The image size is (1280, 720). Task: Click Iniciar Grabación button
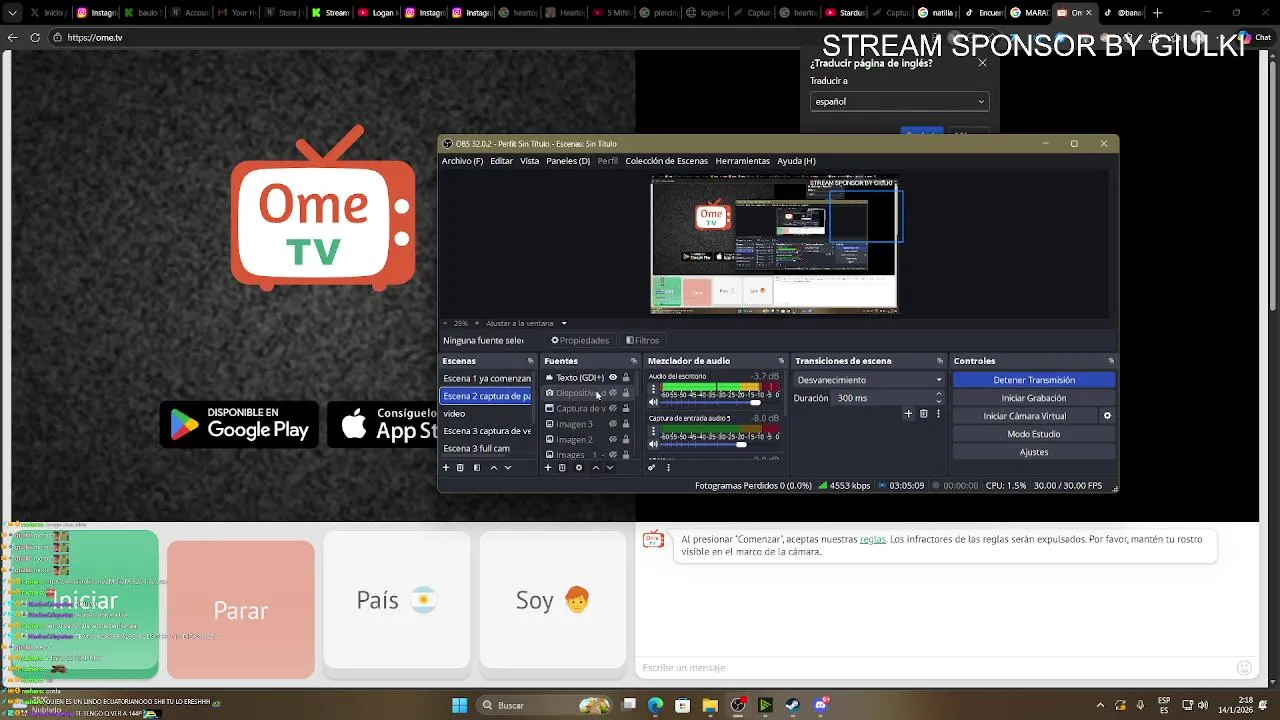(1034, 398)
